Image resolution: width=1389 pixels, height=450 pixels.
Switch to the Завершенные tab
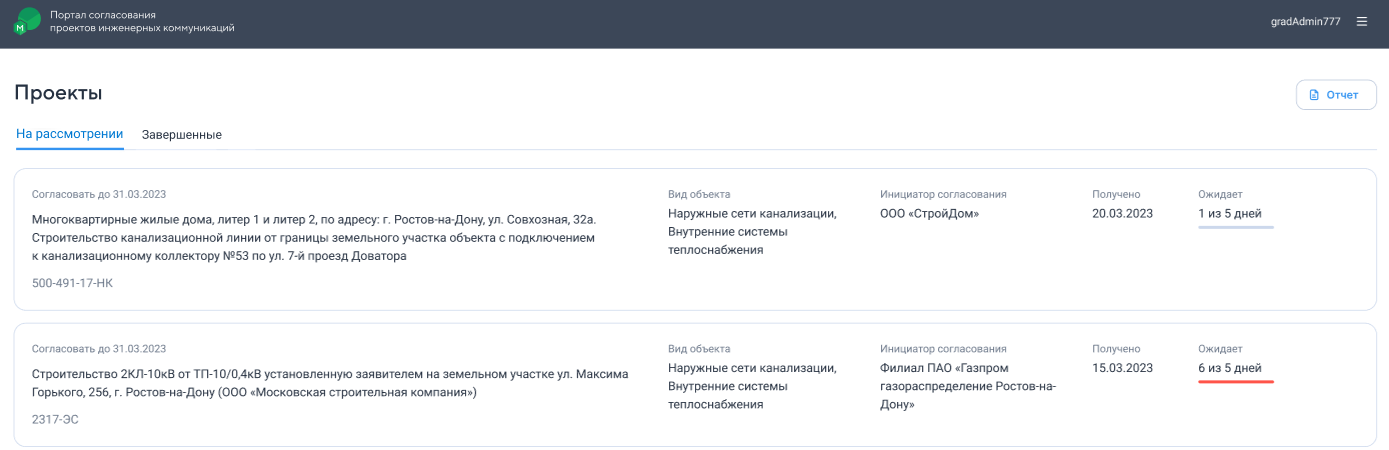click(181, 134)
